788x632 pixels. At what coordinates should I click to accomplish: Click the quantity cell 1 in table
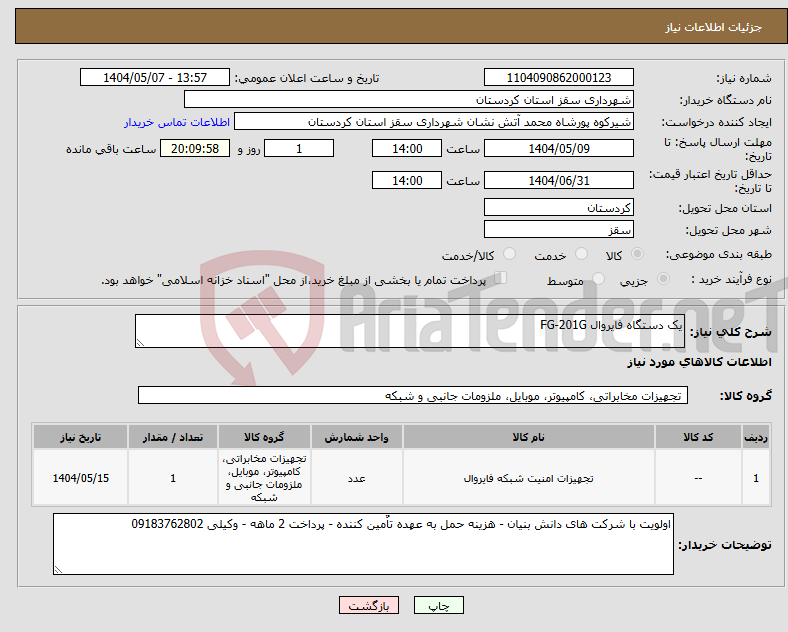tap(173, 478)
